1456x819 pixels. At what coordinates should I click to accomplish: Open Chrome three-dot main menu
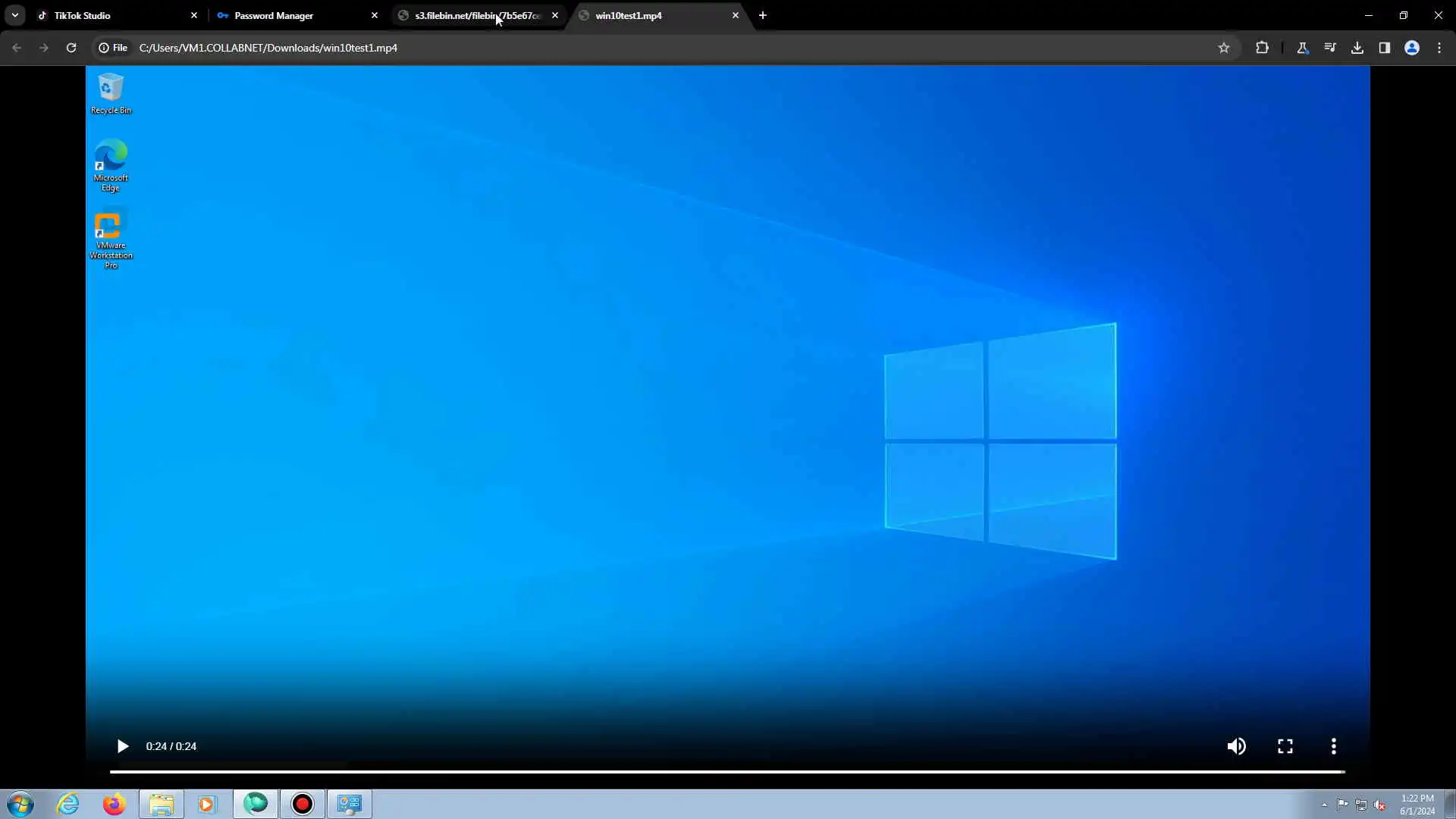(x=1439, y=48)
